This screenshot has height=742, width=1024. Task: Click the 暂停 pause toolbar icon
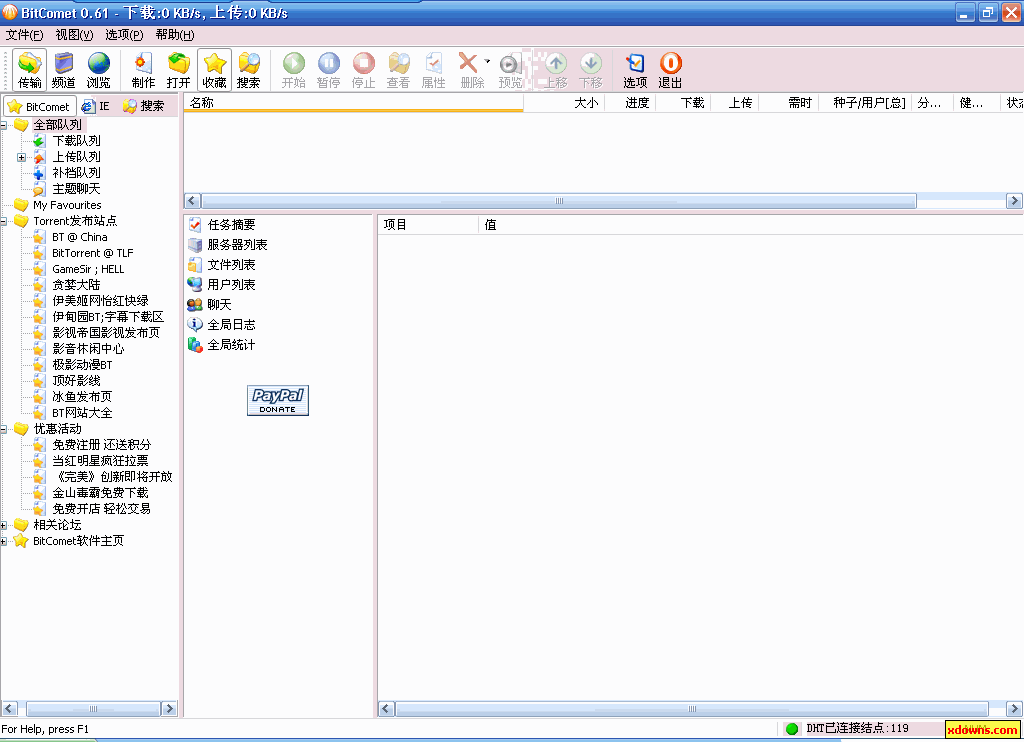(328, 69)
